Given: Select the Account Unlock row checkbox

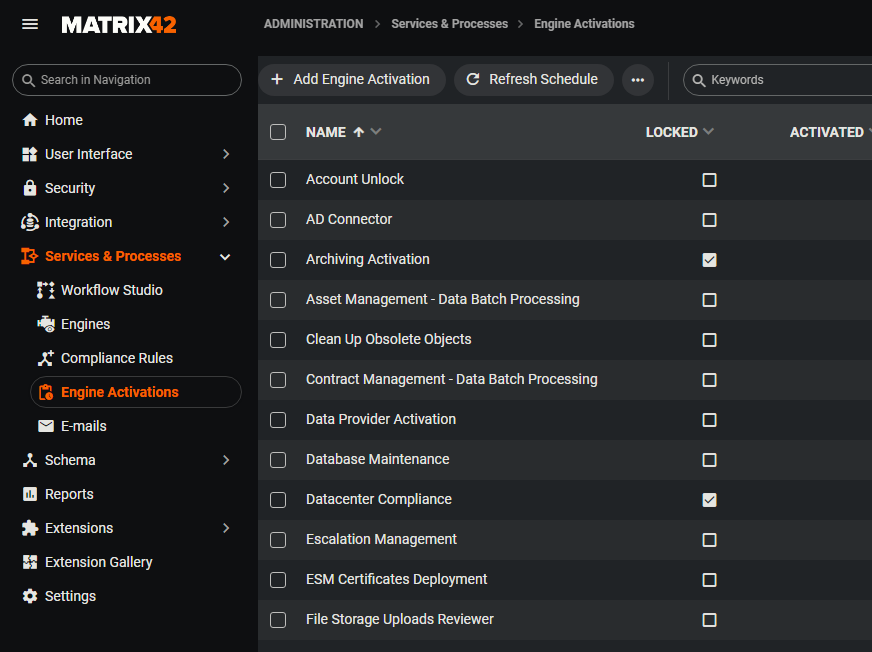Looking at the screenshot, I should [x=278, y=180].
